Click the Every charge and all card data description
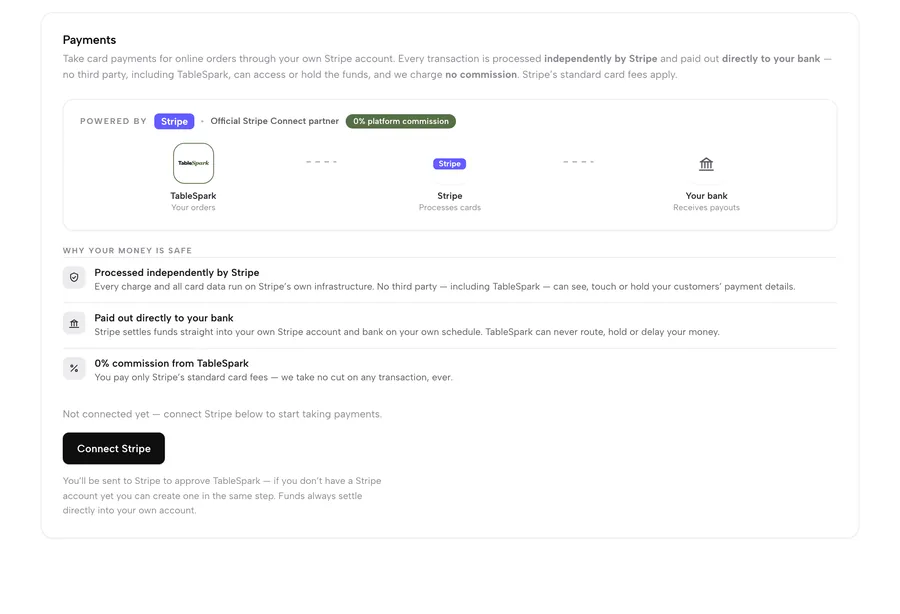 point(445,286)
